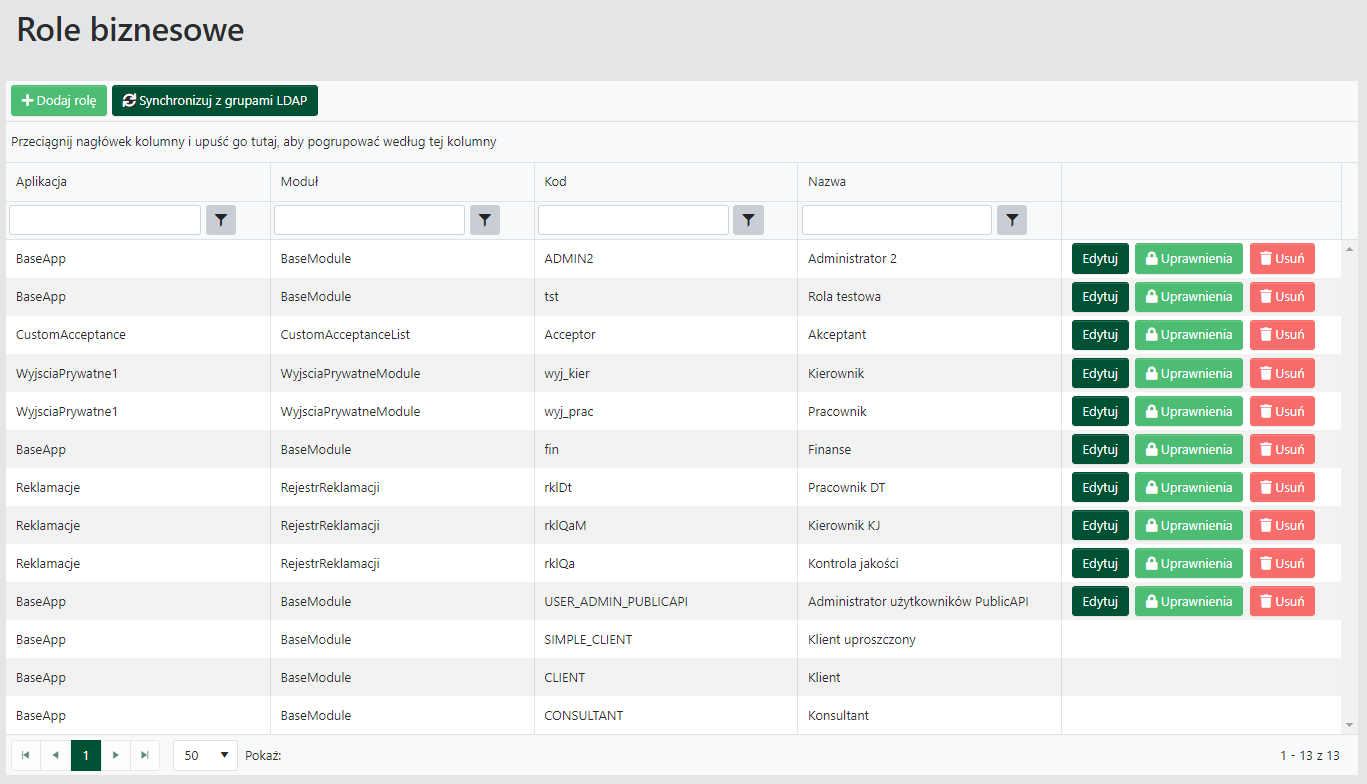Edit the Kierownik KJ role
Viewport: 1367px width, 784px height.
click(x=1100, y=525)
